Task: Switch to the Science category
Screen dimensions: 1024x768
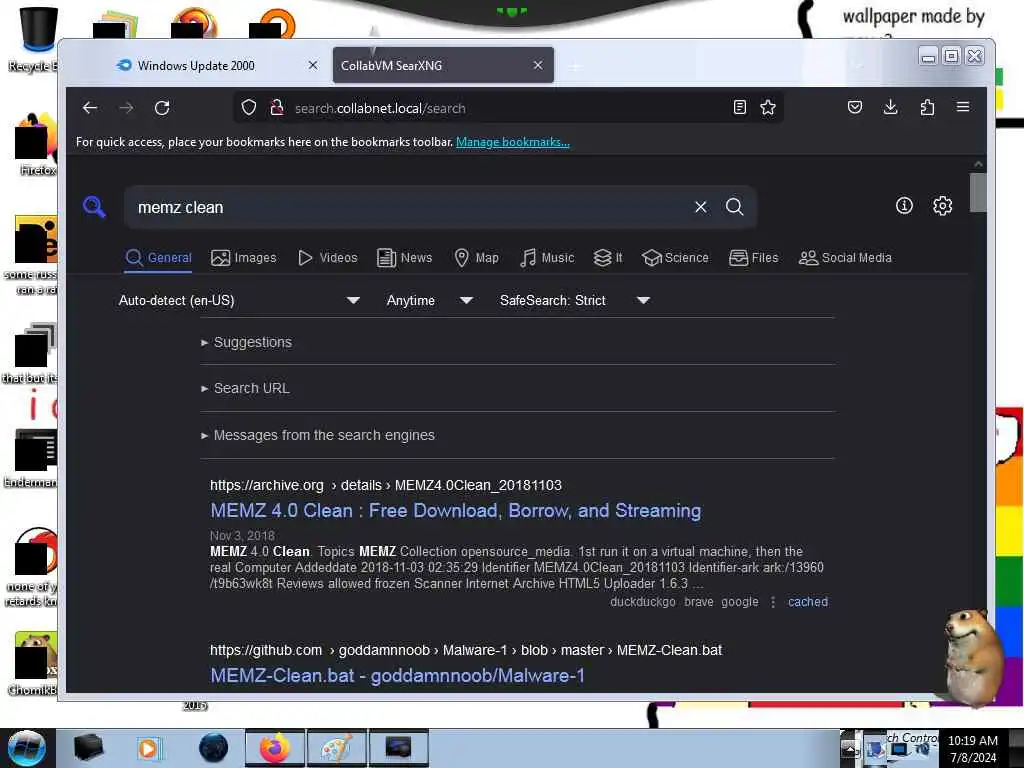Action: pos(675,258)
